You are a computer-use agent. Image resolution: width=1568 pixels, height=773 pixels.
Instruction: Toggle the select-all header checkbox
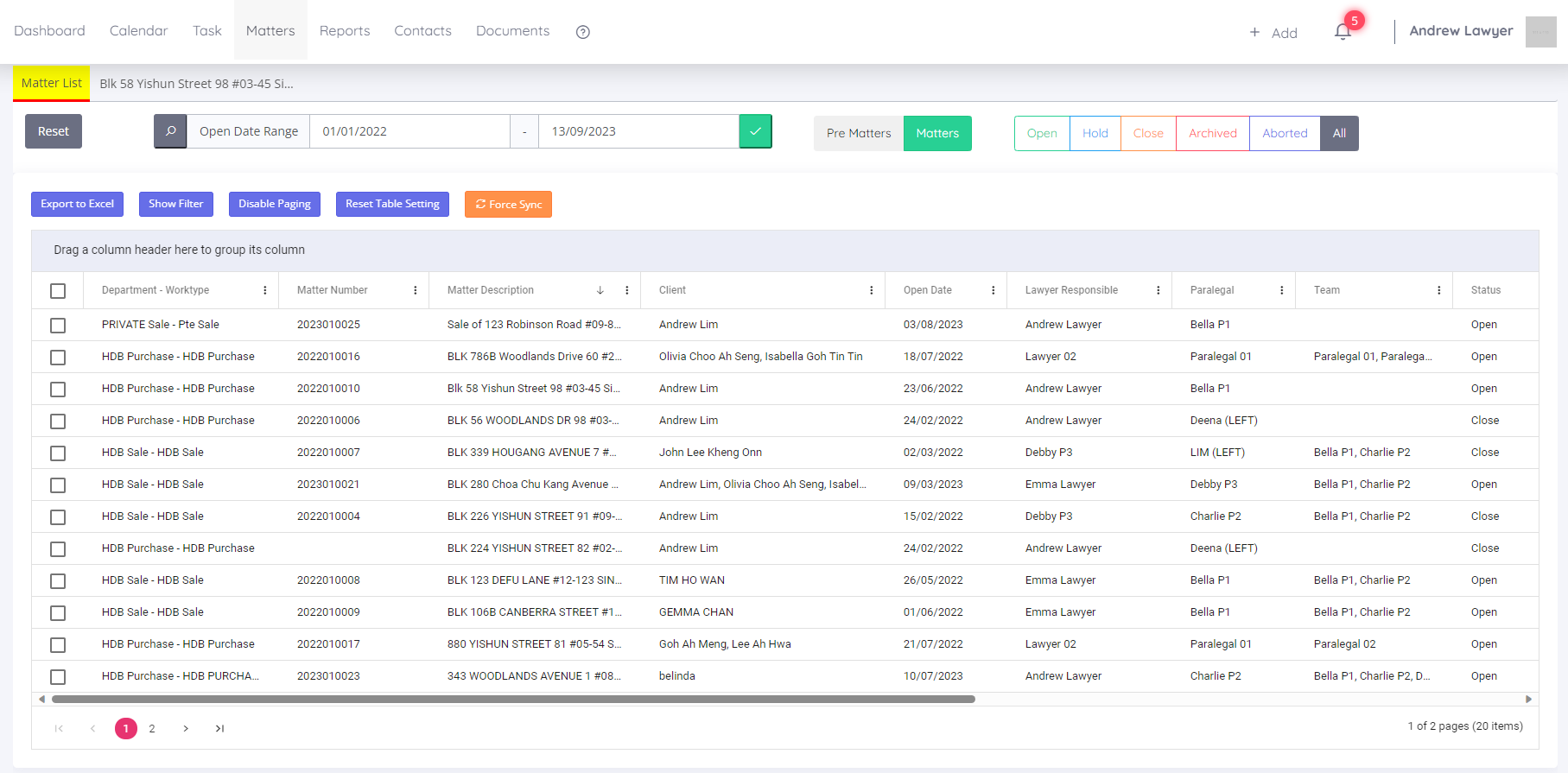[x=58, y=291]
